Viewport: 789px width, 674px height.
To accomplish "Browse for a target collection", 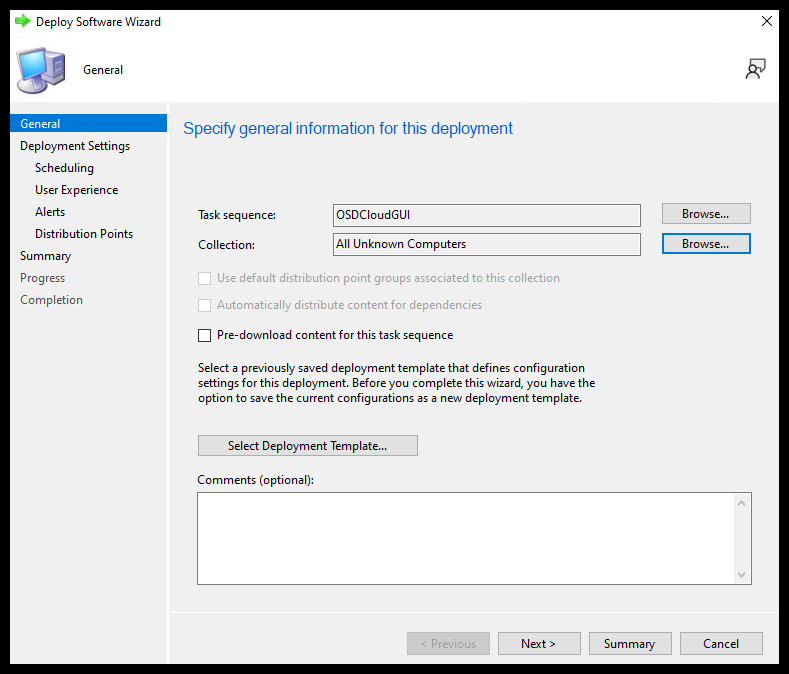I will click(705, 243).
